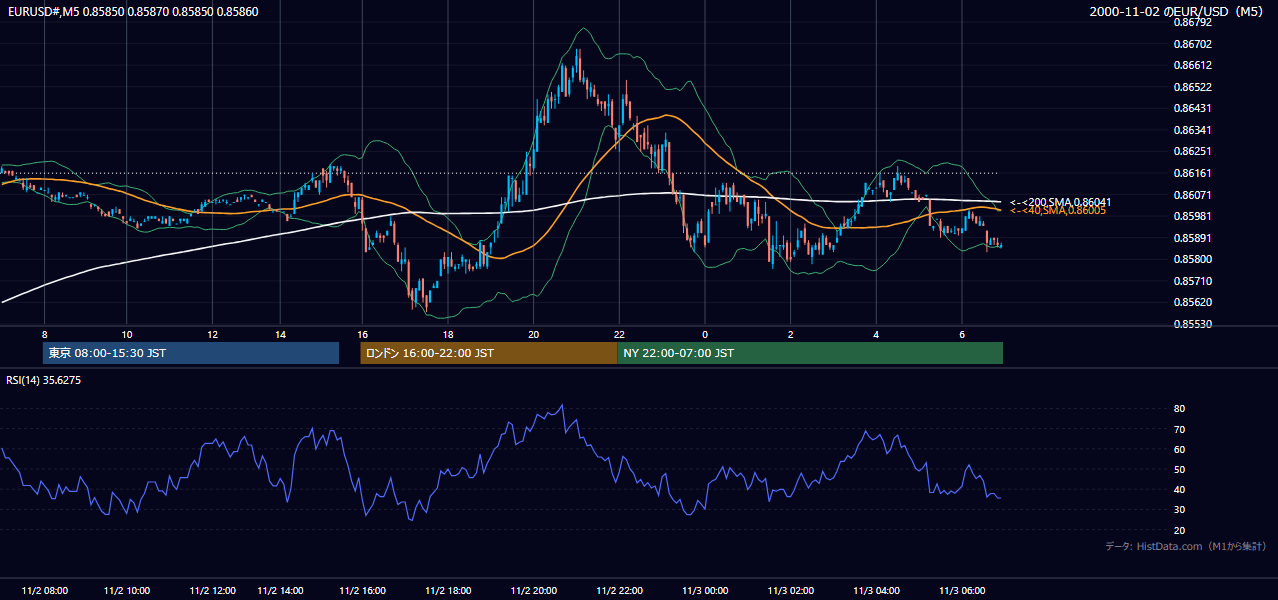
Task: Click the RSI scale level 70
Action: 1179,429
